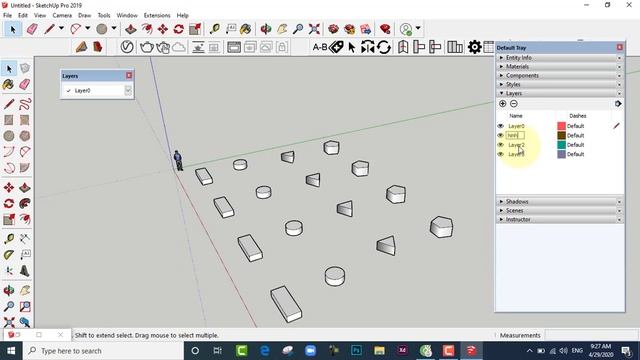Click the red color swatch of Layer0
640x360 pixels.
(561, 126)
